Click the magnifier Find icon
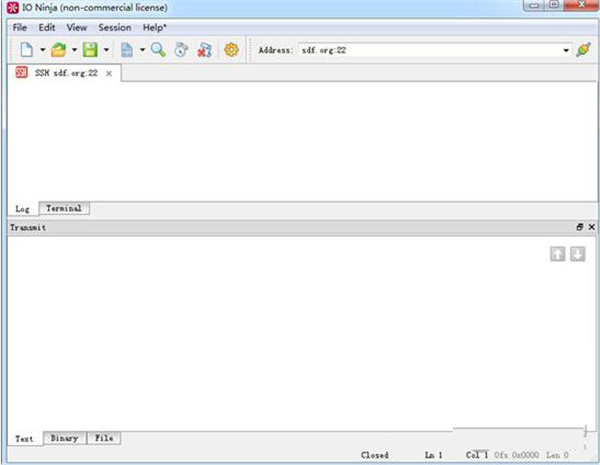This screenshot has height=465, width=600. click(x=158, y=49)
